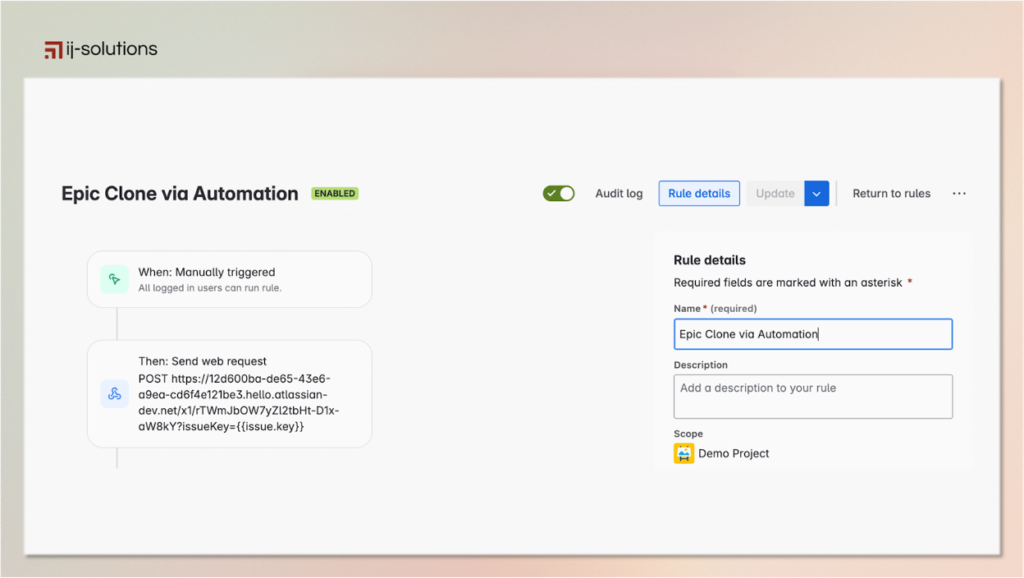The height and width of the screenshot is (578, 1024).
Task: Open the Then: Send web request card
Action: [229, 394]
